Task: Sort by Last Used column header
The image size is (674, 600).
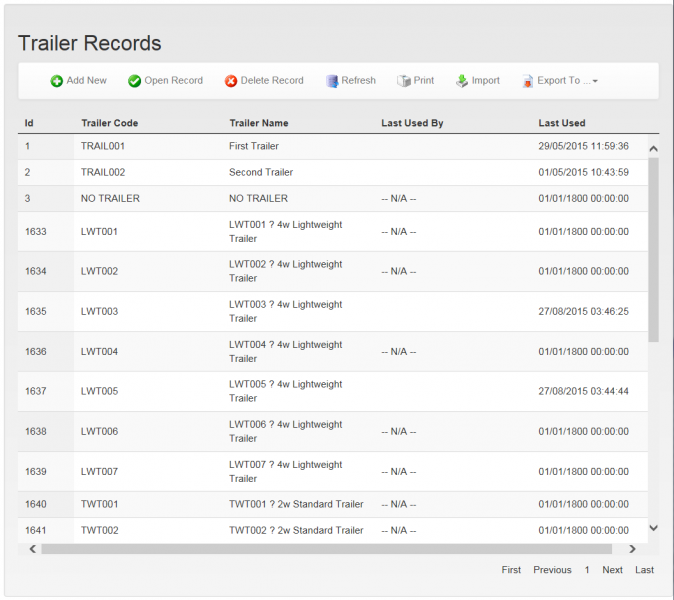Action: [x=562, y=123]
